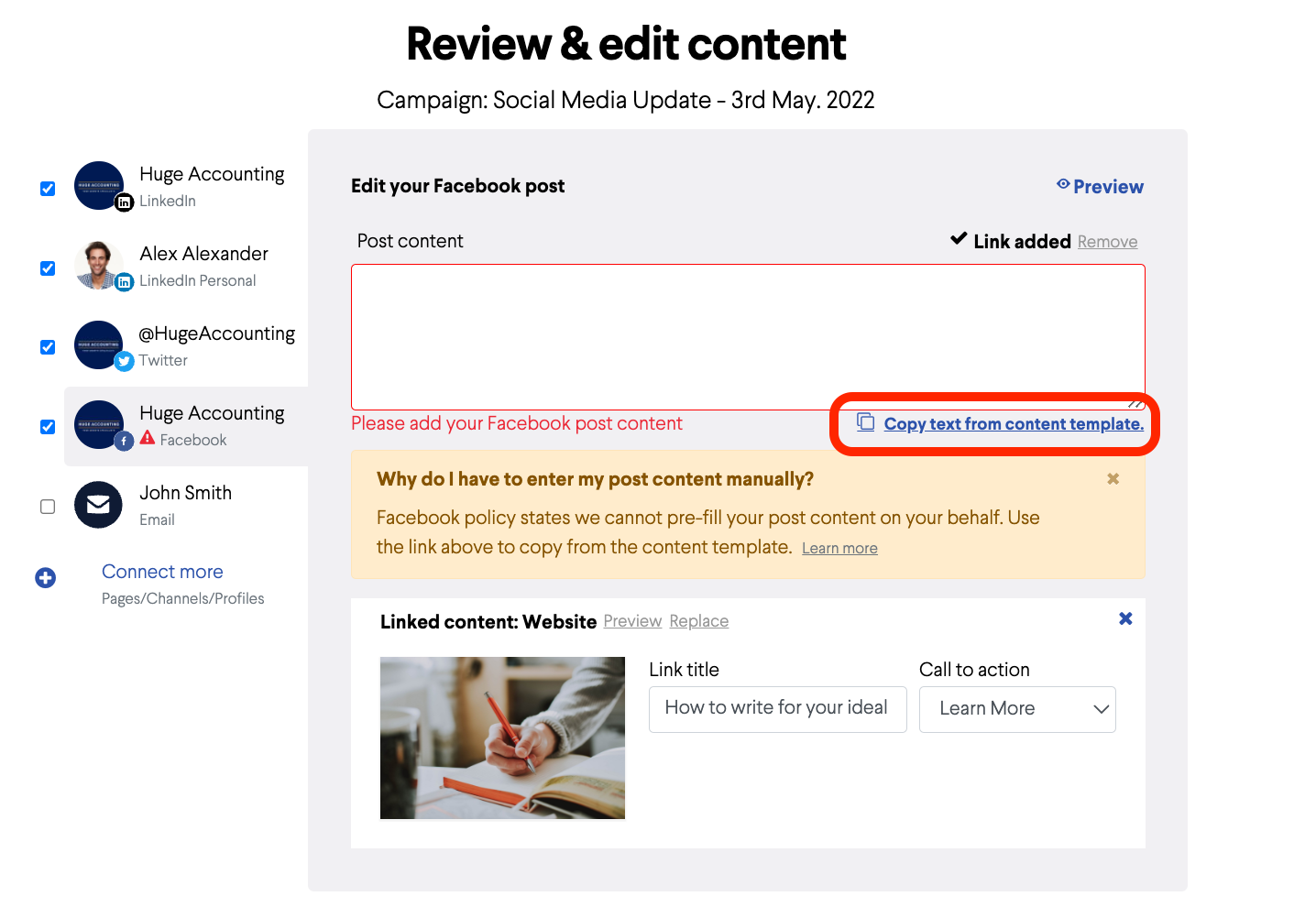The image size is (1316, 918).
Task: Click Preview beside Linked content: Website
Action: click(632, 621)
